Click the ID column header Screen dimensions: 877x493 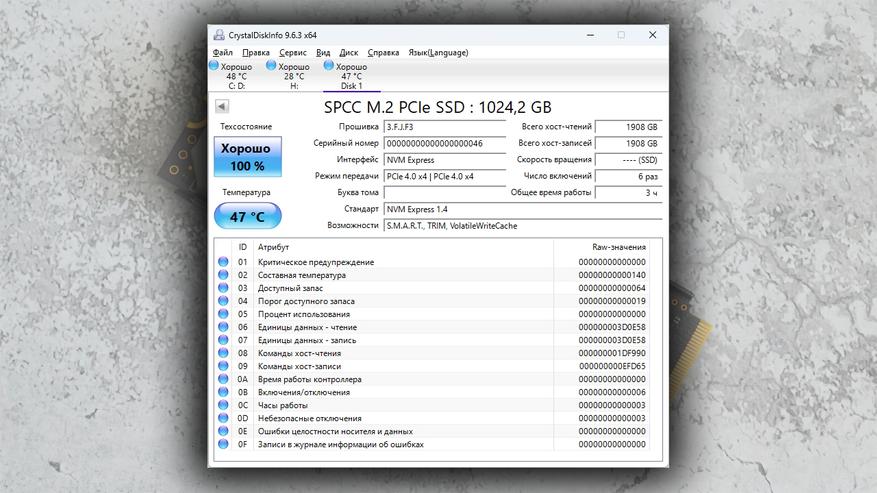click(242, 247)
